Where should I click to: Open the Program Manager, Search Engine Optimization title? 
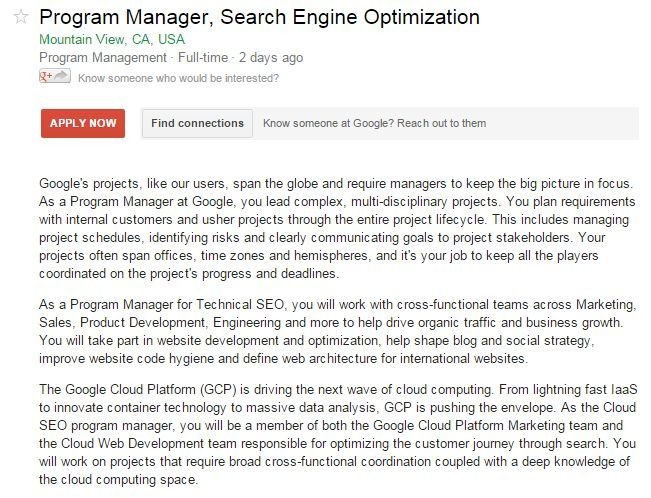pyautogui.click(x=258, y=18)
